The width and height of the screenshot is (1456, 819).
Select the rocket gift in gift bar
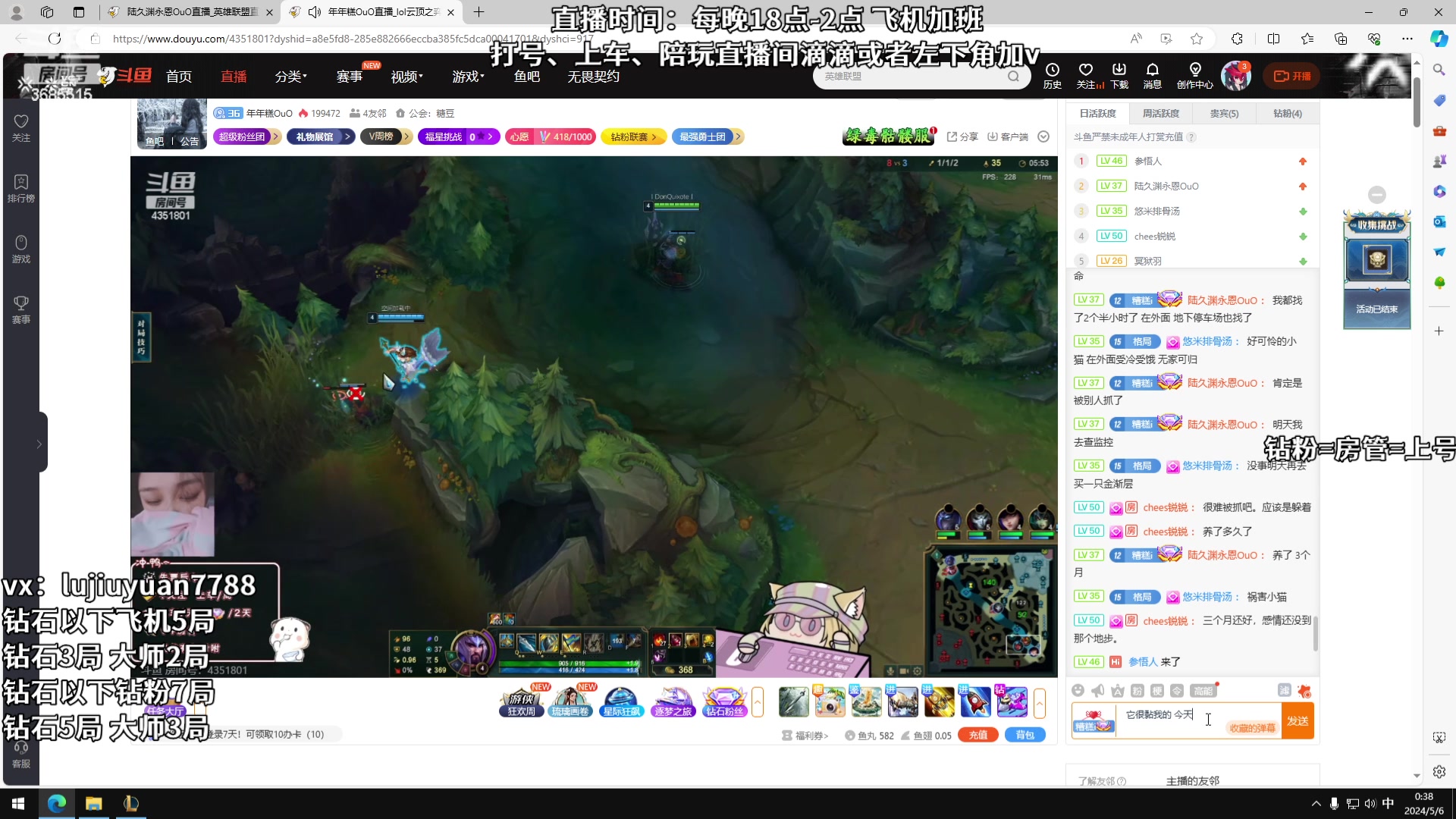coord(975,702)
